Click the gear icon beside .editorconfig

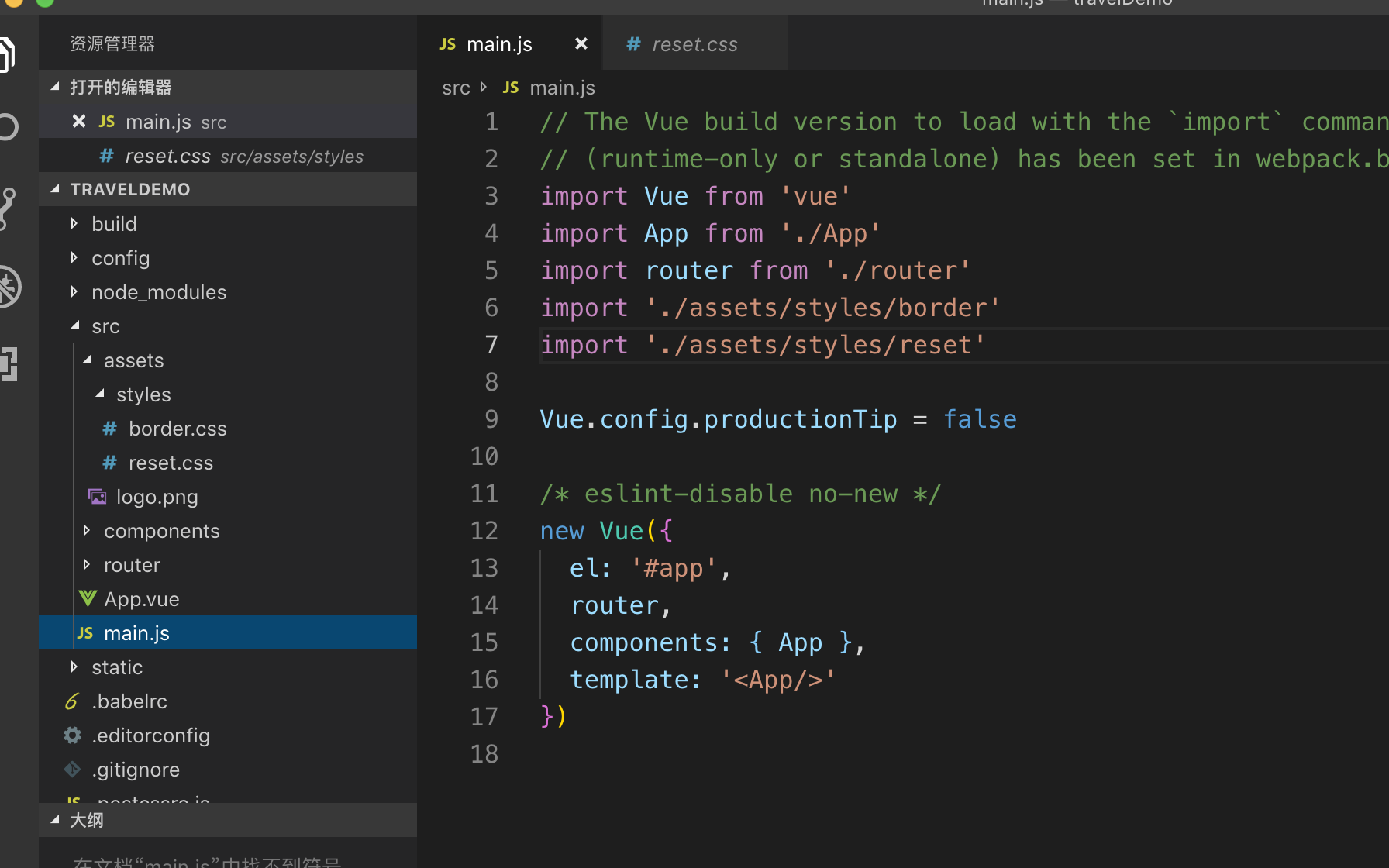72,735
